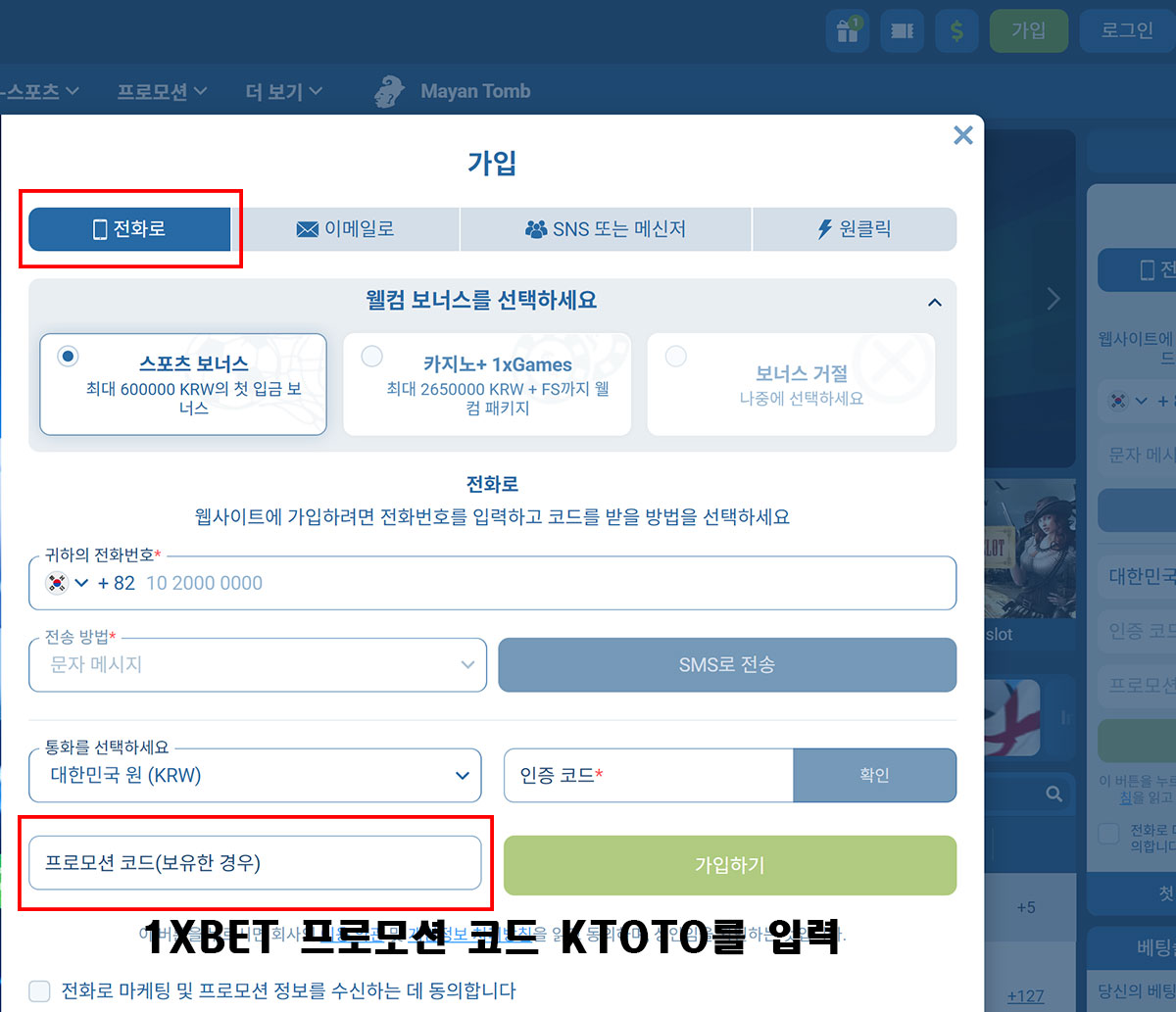Open the currency 대한민국 원 dropdown
Viewport: 1176px width, 1012px height.
coord(256,775)
